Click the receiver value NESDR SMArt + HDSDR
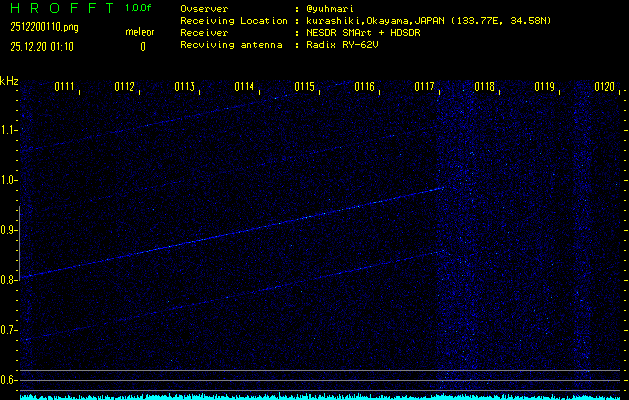 (x=363, y=33)
